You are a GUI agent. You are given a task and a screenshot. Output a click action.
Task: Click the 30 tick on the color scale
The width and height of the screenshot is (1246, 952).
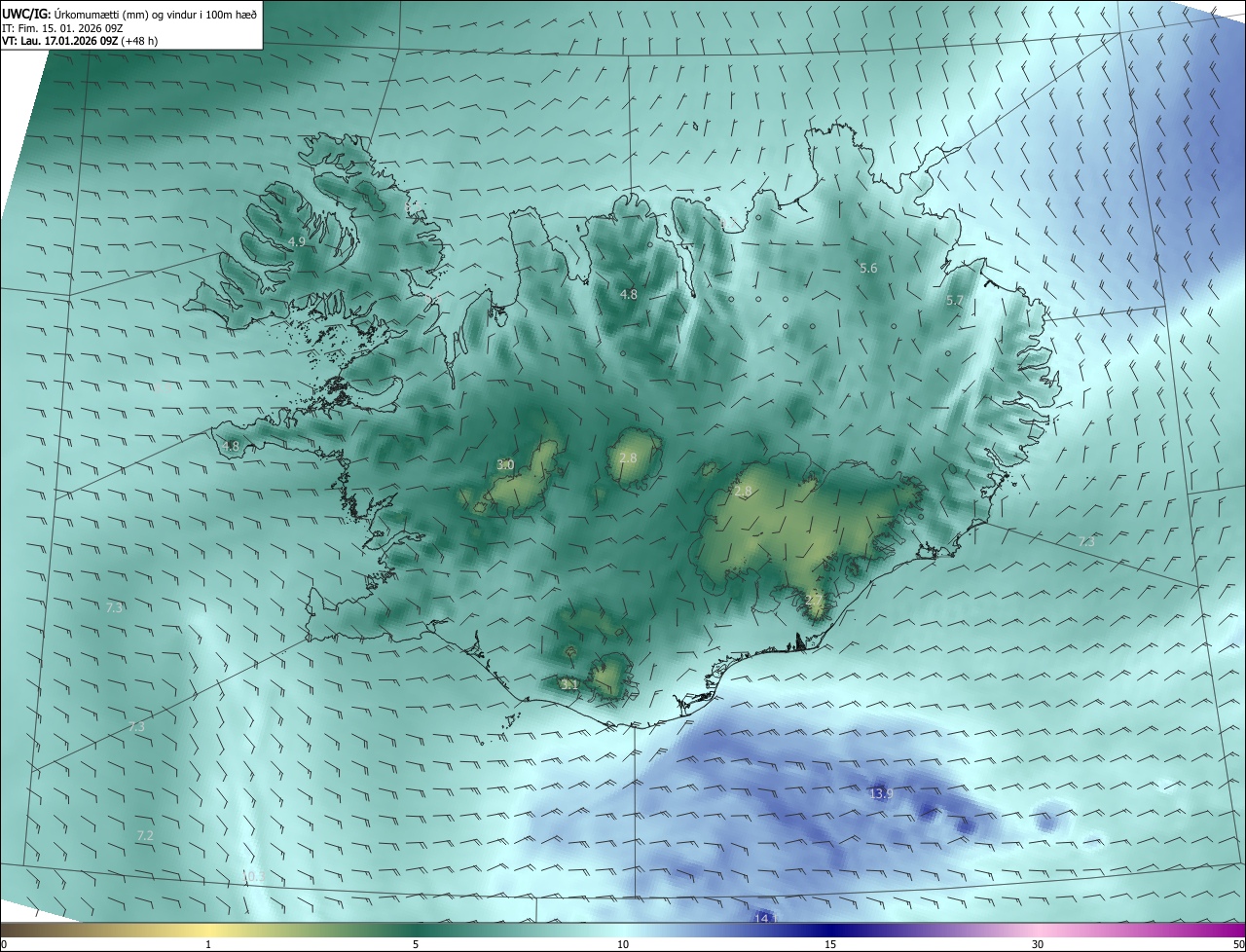(1038, 944)
